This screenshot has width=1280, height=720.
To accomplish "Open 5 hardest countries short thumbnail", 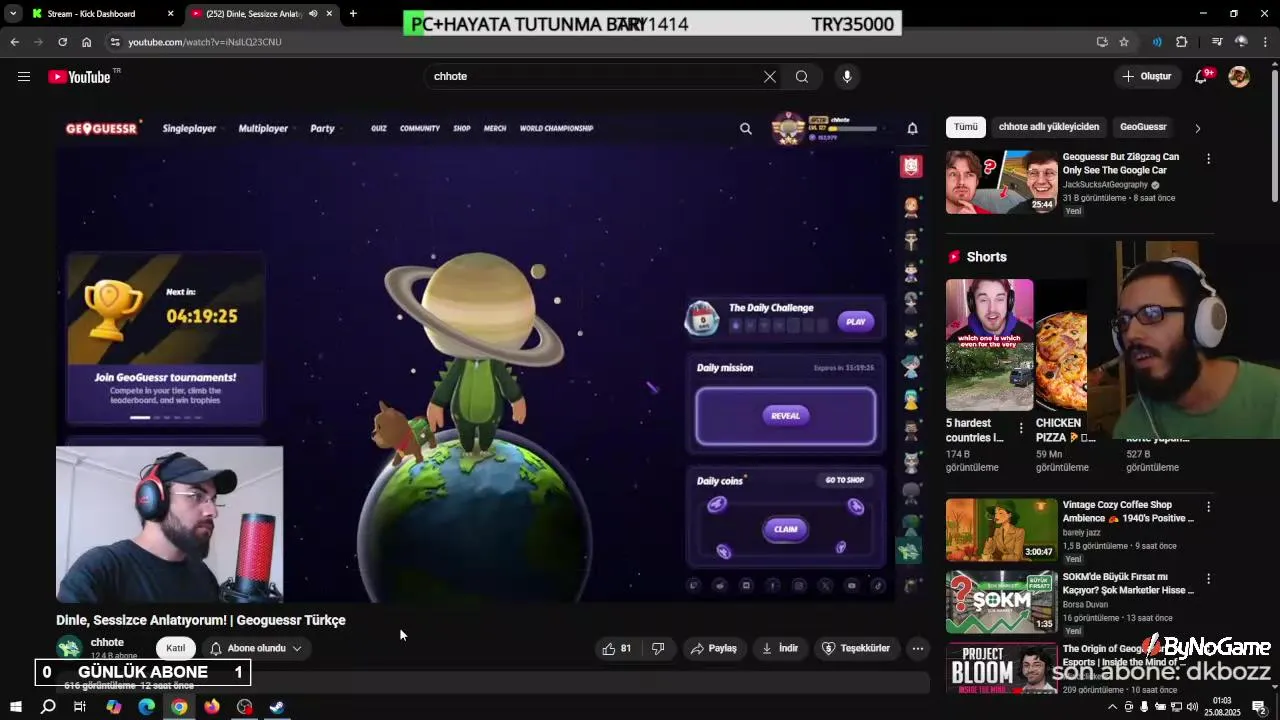I will pos(989,345).
